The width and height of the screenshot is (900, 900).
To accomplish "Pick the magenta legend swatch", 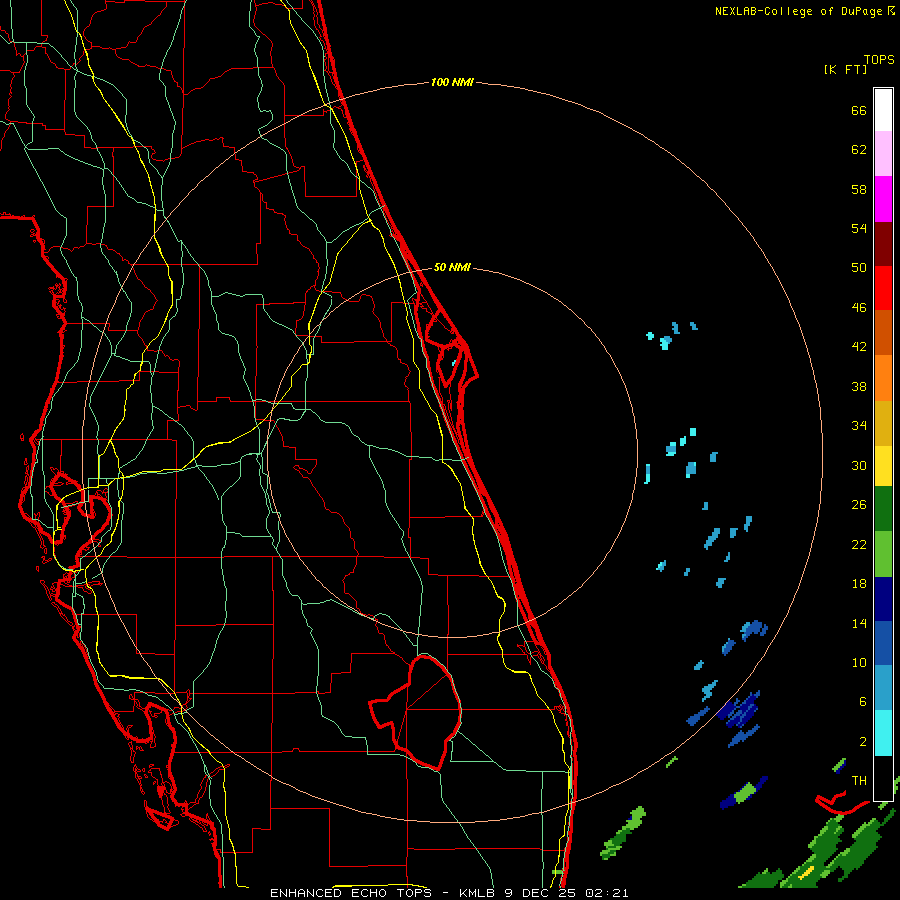I will point(883,199).
